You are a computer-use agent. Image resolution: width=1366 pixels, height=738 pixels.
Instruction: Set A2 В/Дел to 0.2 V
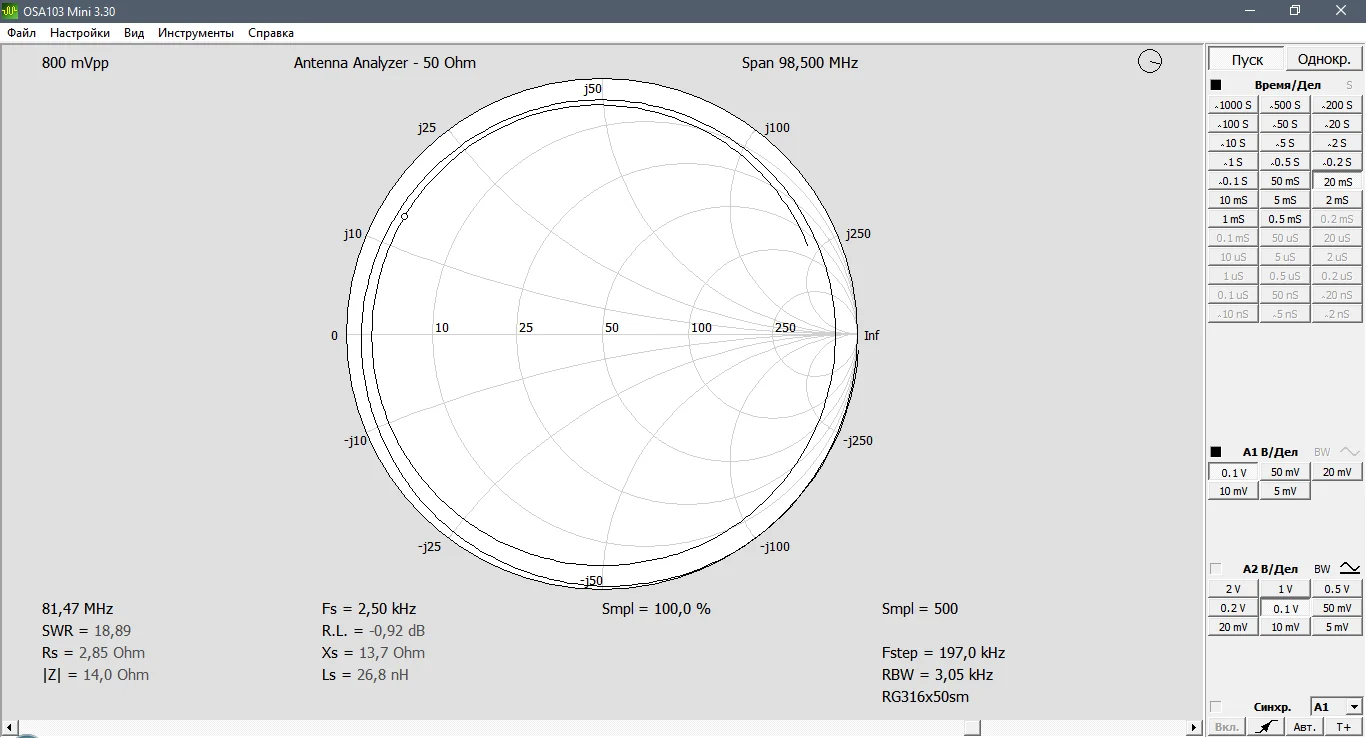[1233, 608]
